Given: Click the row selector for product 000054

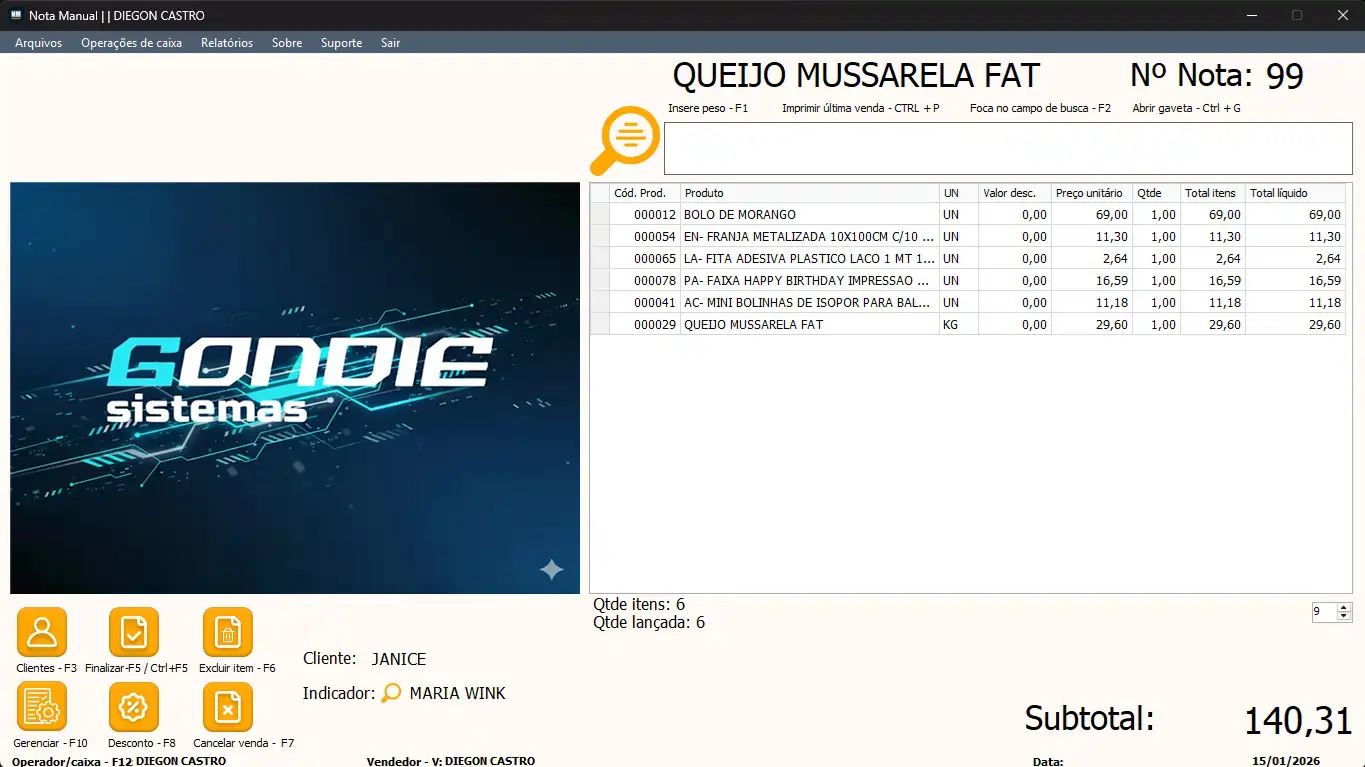Looking at the screenshot, I should point(600,237).
